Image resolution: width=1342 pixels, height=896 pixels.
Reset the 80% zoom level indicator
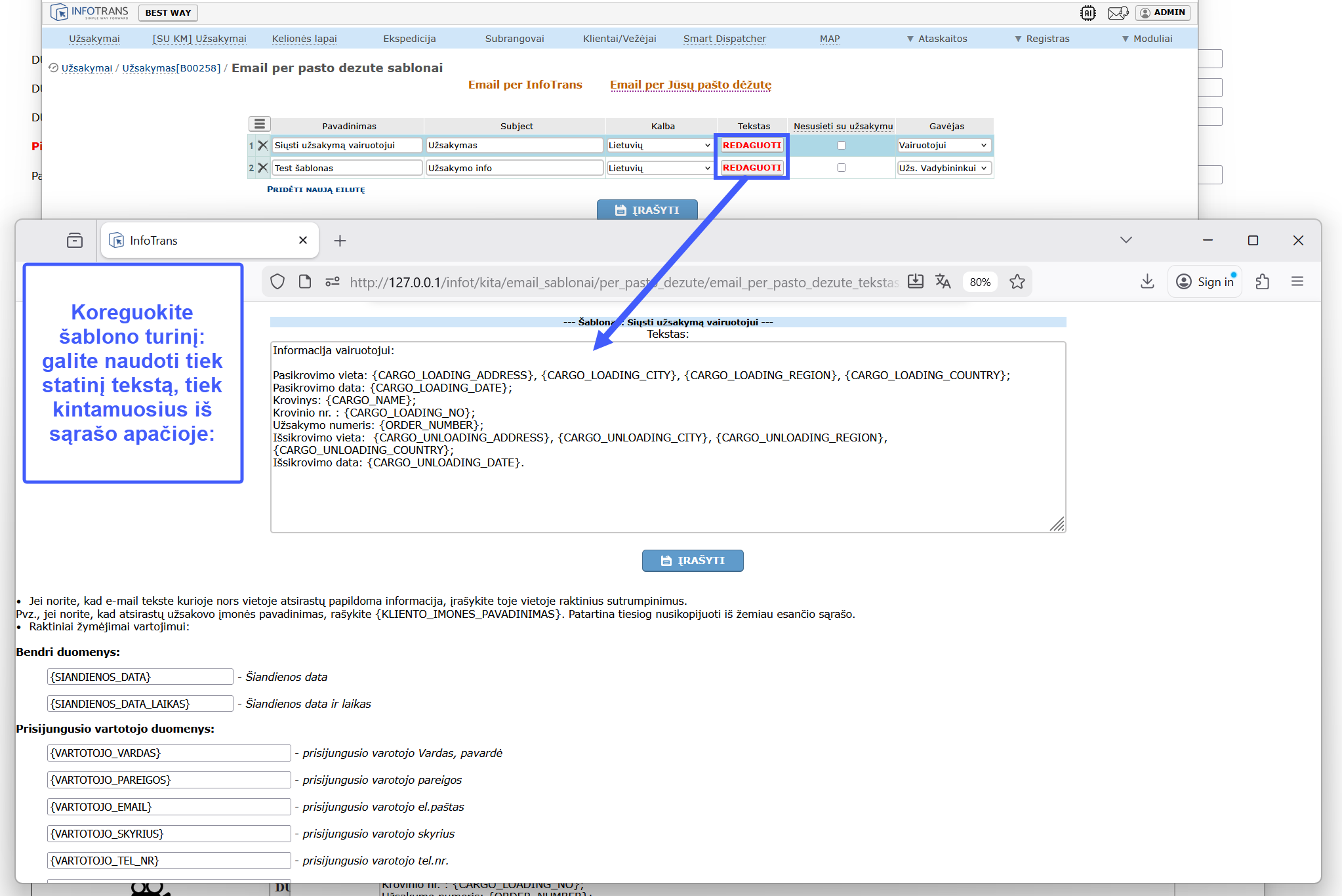click(980, 282)
